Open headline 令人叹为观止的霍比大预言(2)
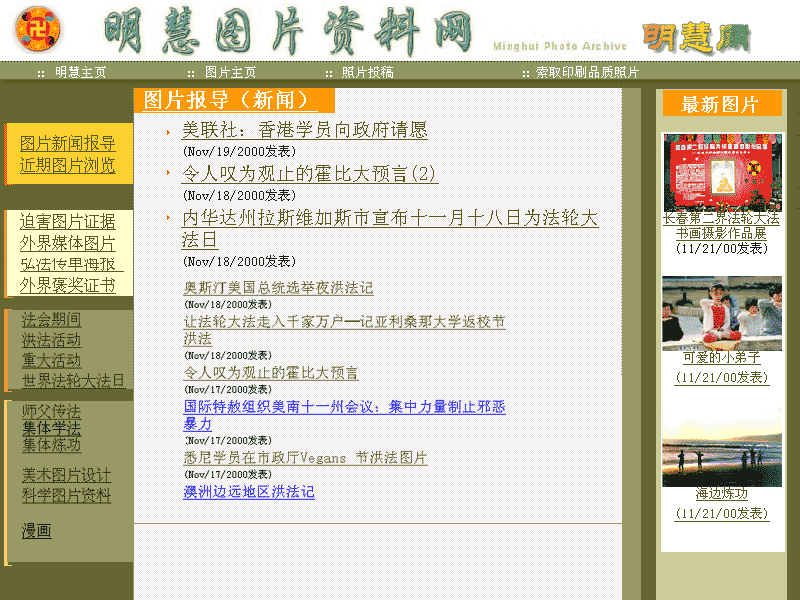 click(x=309, y=173)
